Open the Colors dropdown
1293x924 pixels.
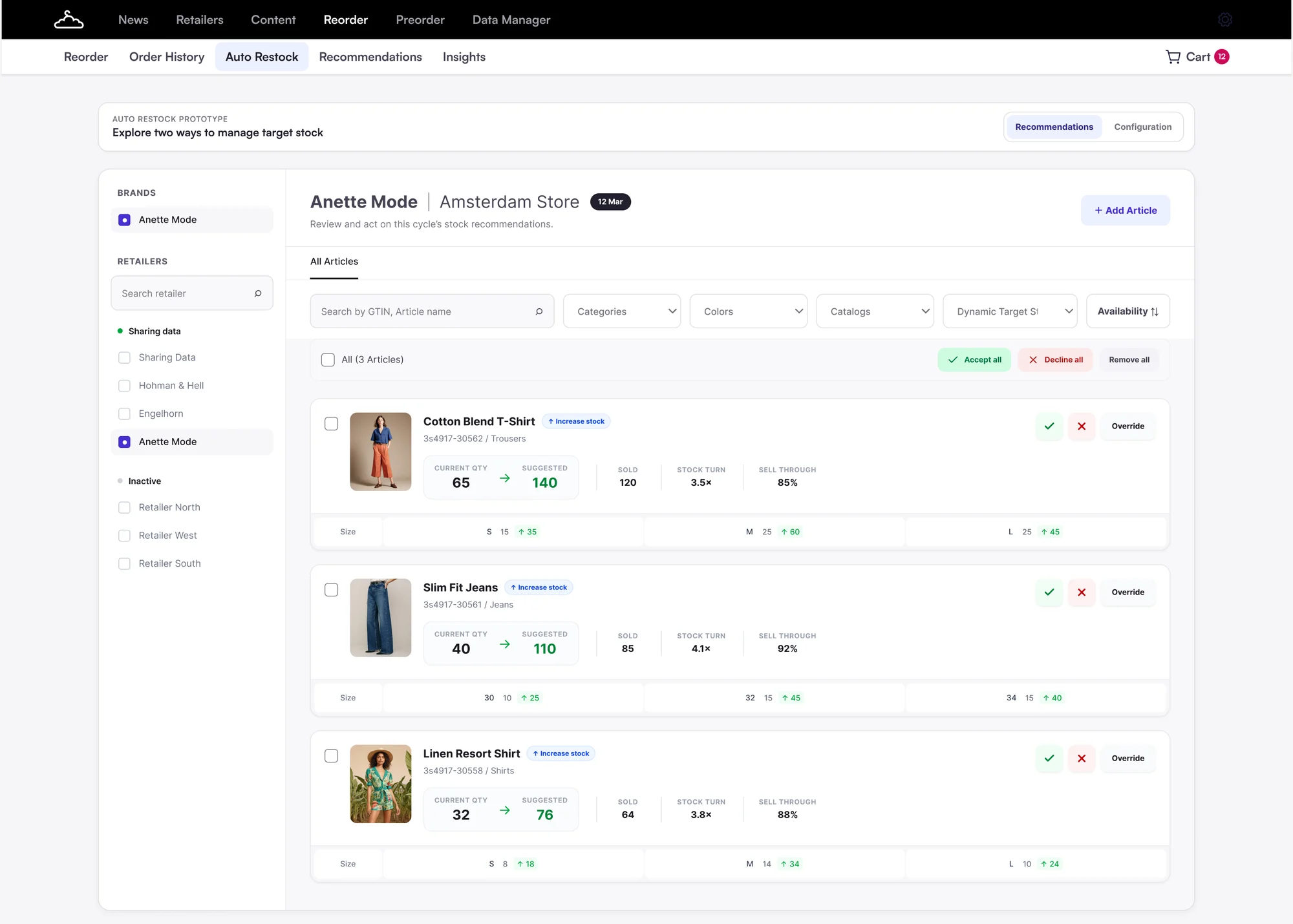pos(749,311)
